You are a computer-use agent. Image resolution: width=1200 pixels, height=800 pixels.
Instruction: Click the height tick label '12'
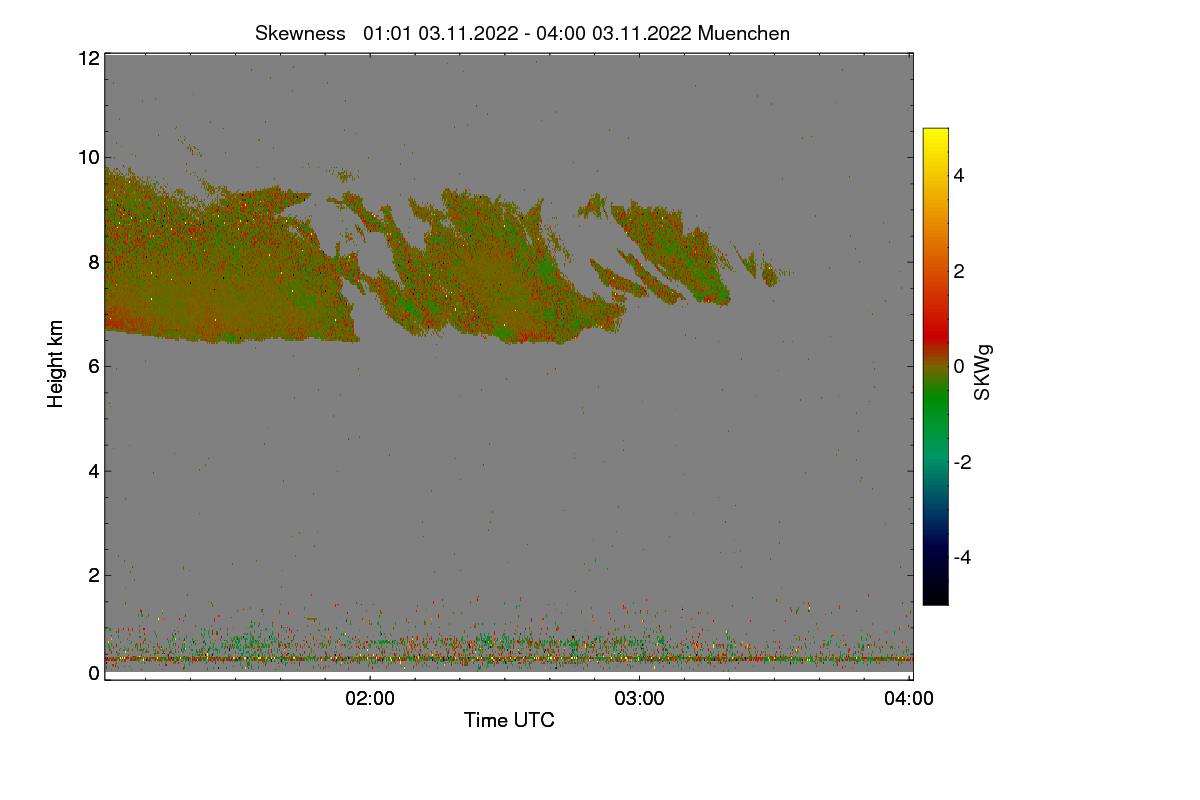(88, 58)
